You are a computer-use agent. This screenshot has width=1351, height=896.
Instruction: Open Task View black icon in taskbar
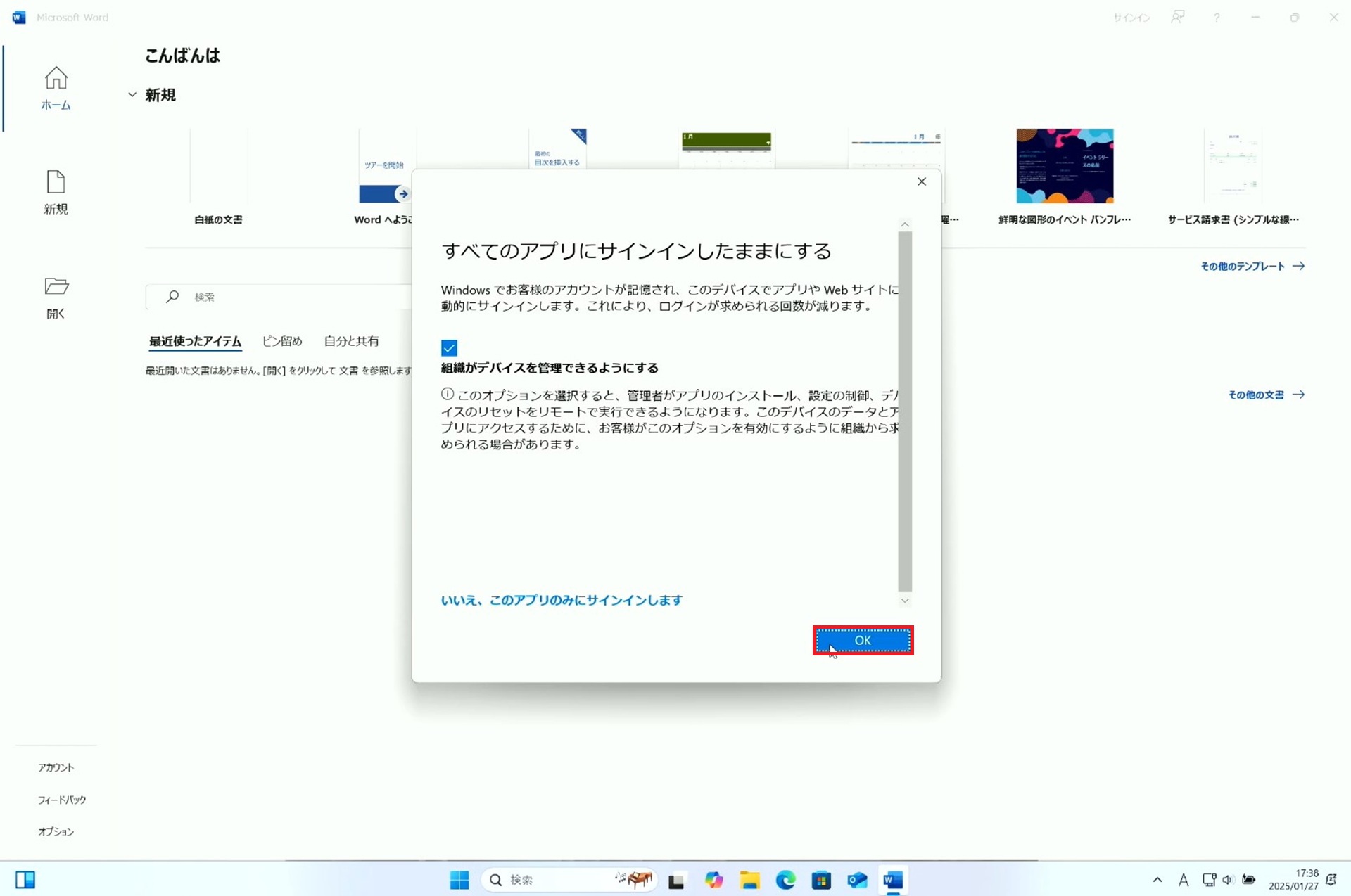click(x=676, y=881)
